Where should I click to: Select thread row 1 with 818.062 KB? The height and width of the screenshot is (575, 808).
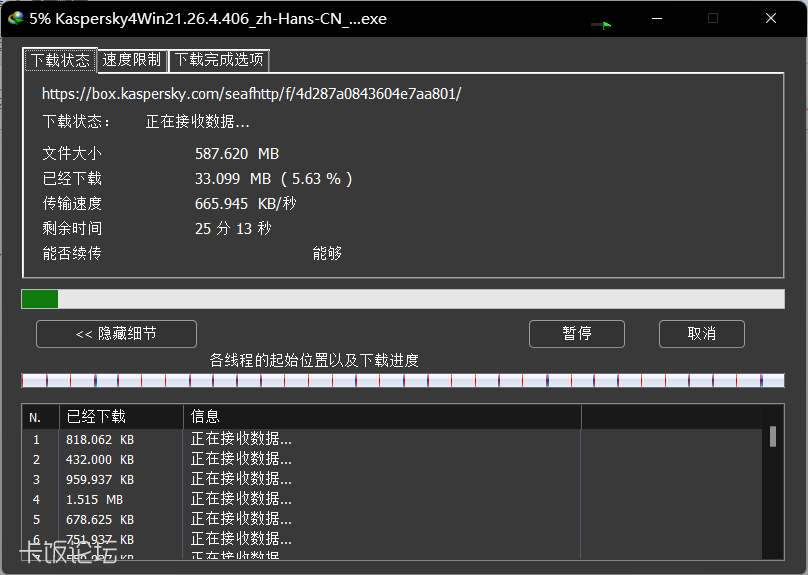392,439
